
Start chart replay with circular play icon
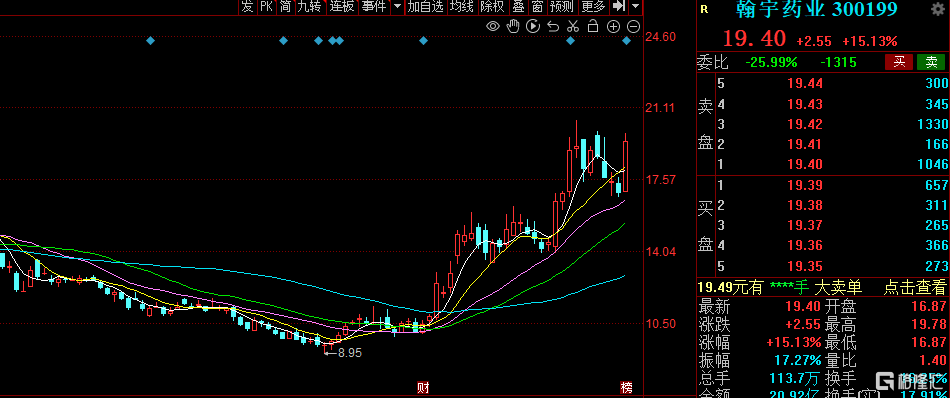533,26
